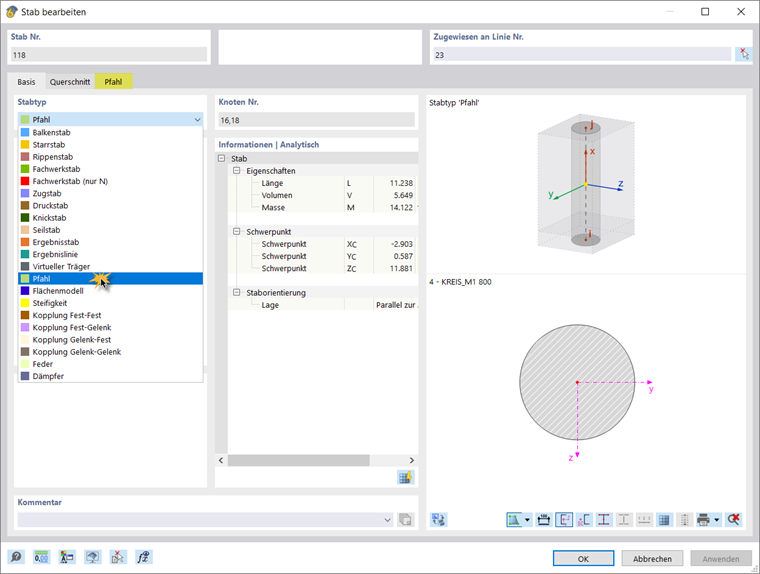Click the color display properties icon

[67, 557]
